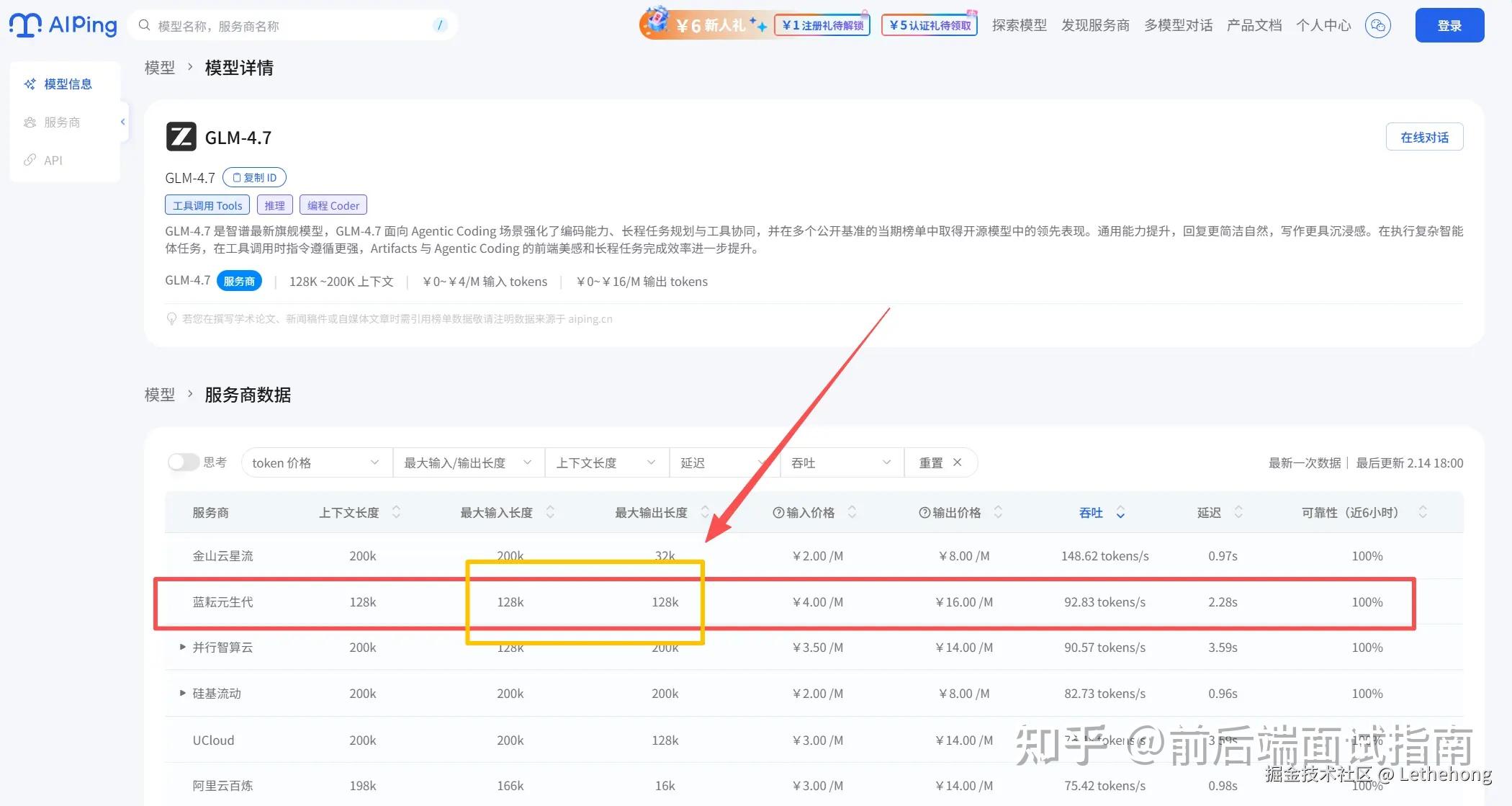Open the API sidebar section
Viewport: 1512px width, 806px height.
(52, 160)
